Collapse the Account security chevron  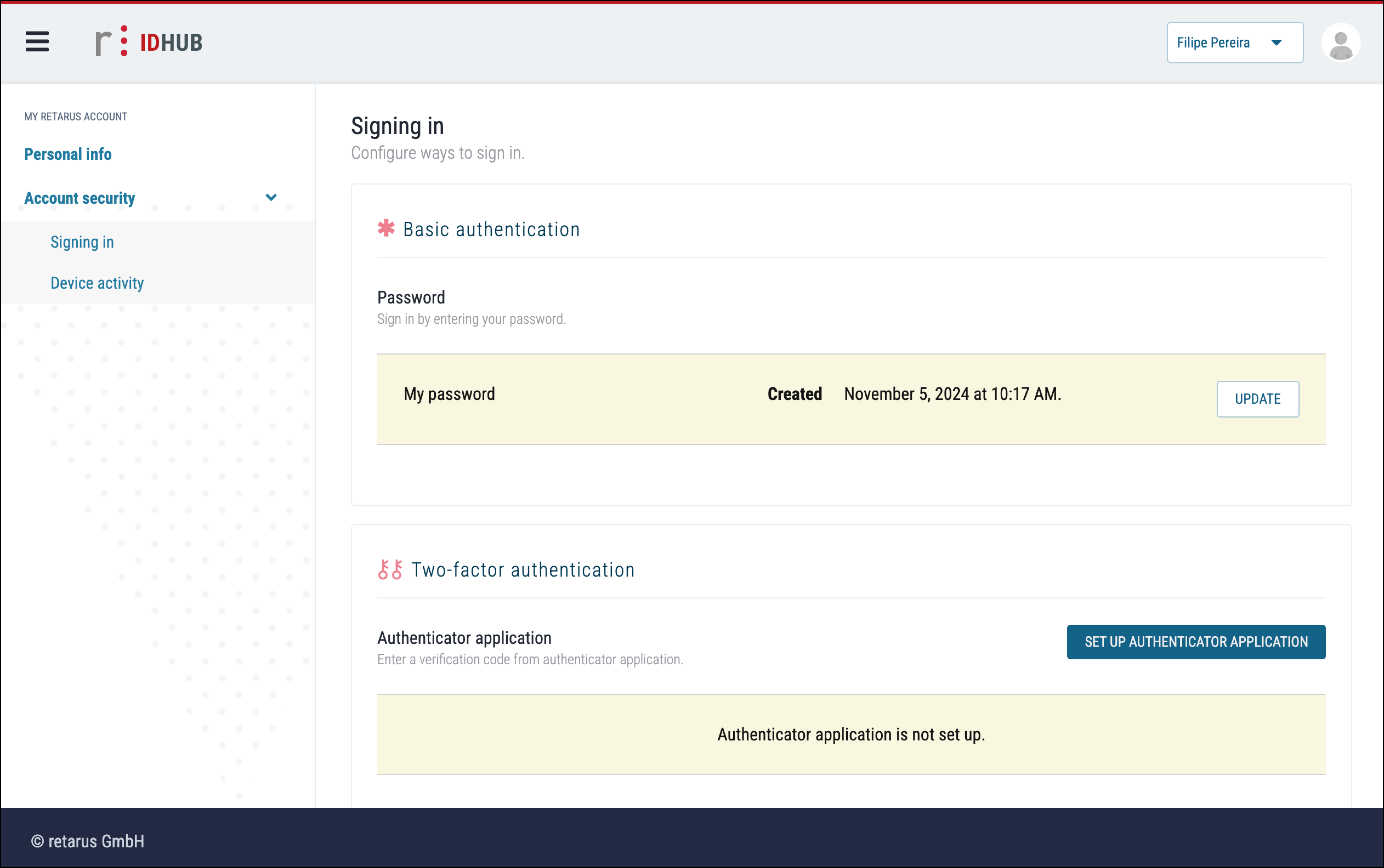click(x=271, y=198)
